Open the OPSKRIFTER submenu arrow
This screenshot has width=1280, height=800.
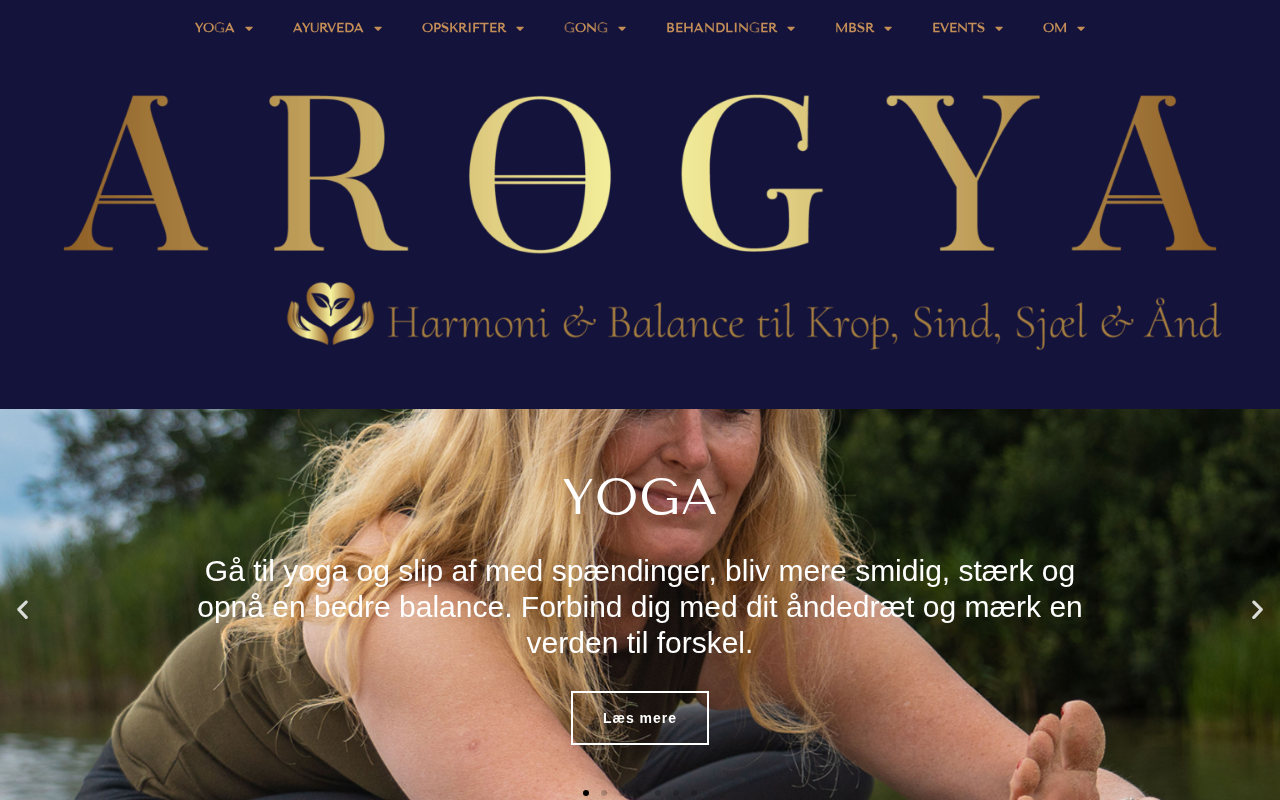tap(520, 29)
